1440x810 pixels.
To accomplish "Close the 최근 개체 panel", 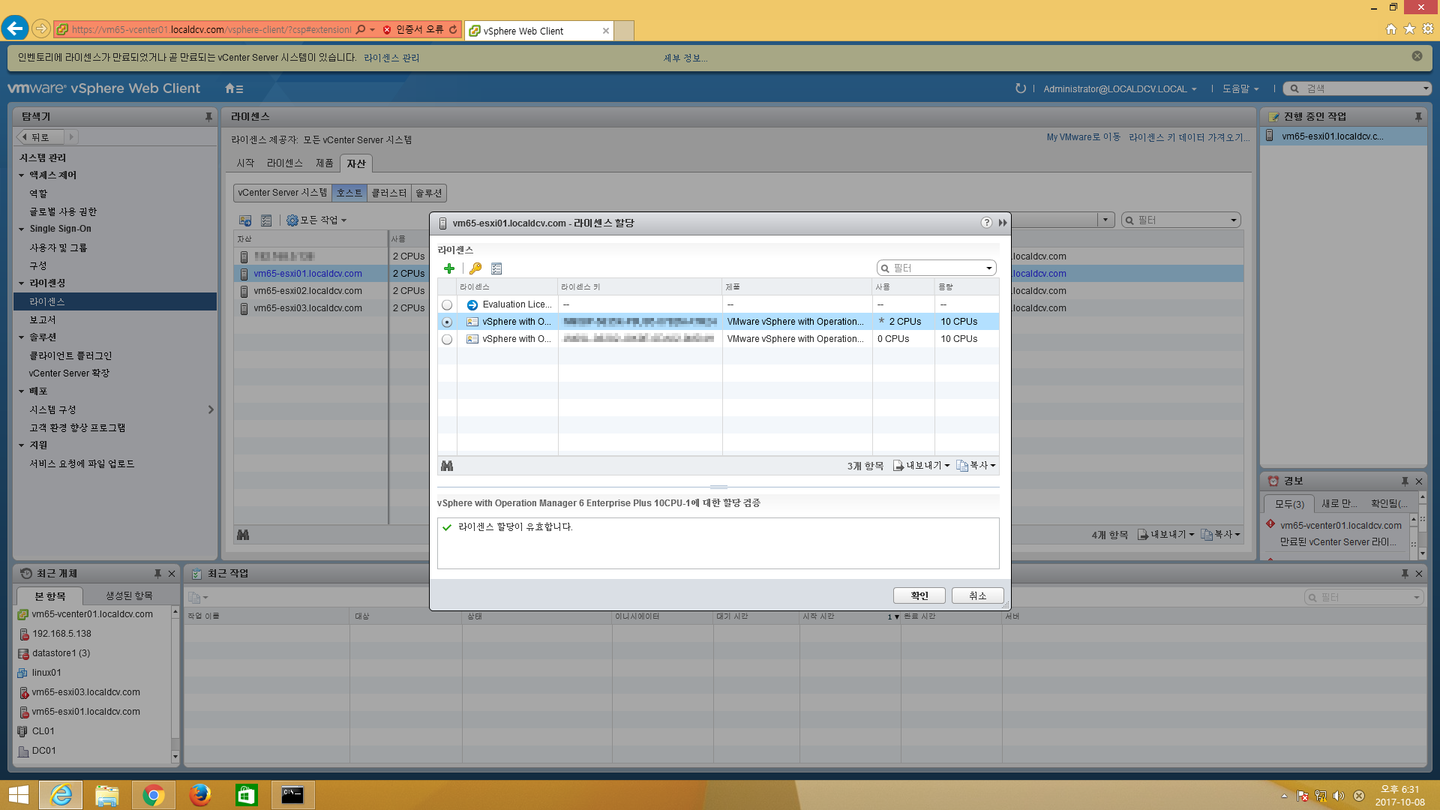I will coord(171,573).
